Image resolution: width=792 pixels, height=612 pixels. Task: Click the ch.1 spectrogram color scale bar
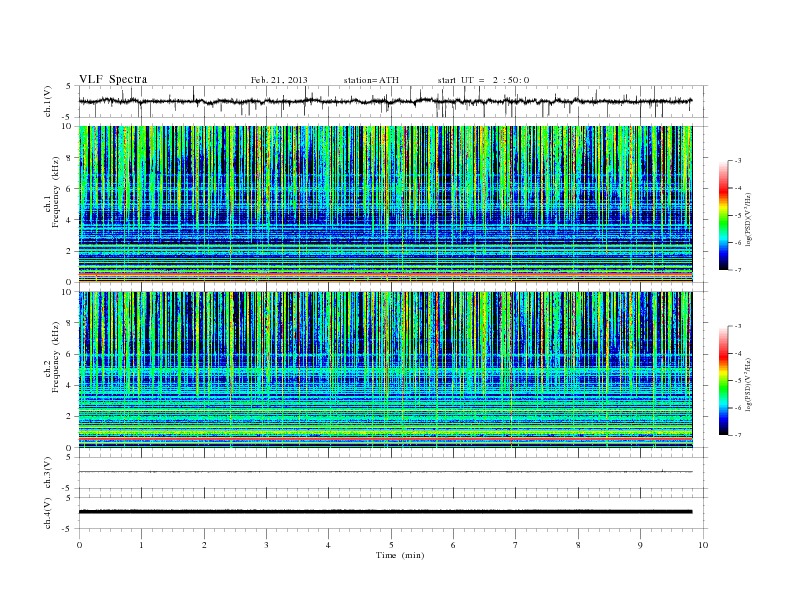point(724,216)
